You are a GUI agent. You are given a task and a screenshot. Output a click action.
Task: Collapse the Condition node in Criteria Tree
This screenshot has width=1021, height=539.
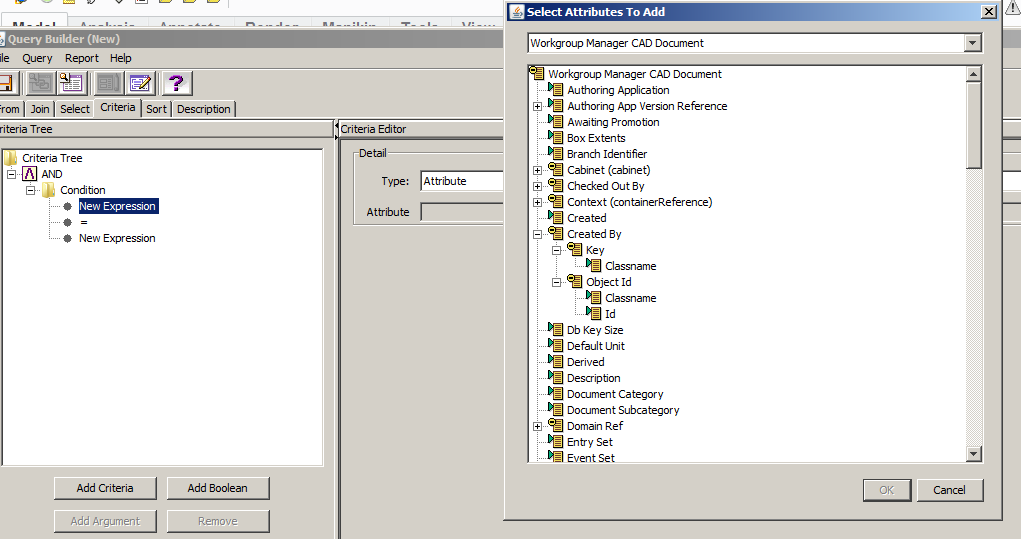point(30,190)
